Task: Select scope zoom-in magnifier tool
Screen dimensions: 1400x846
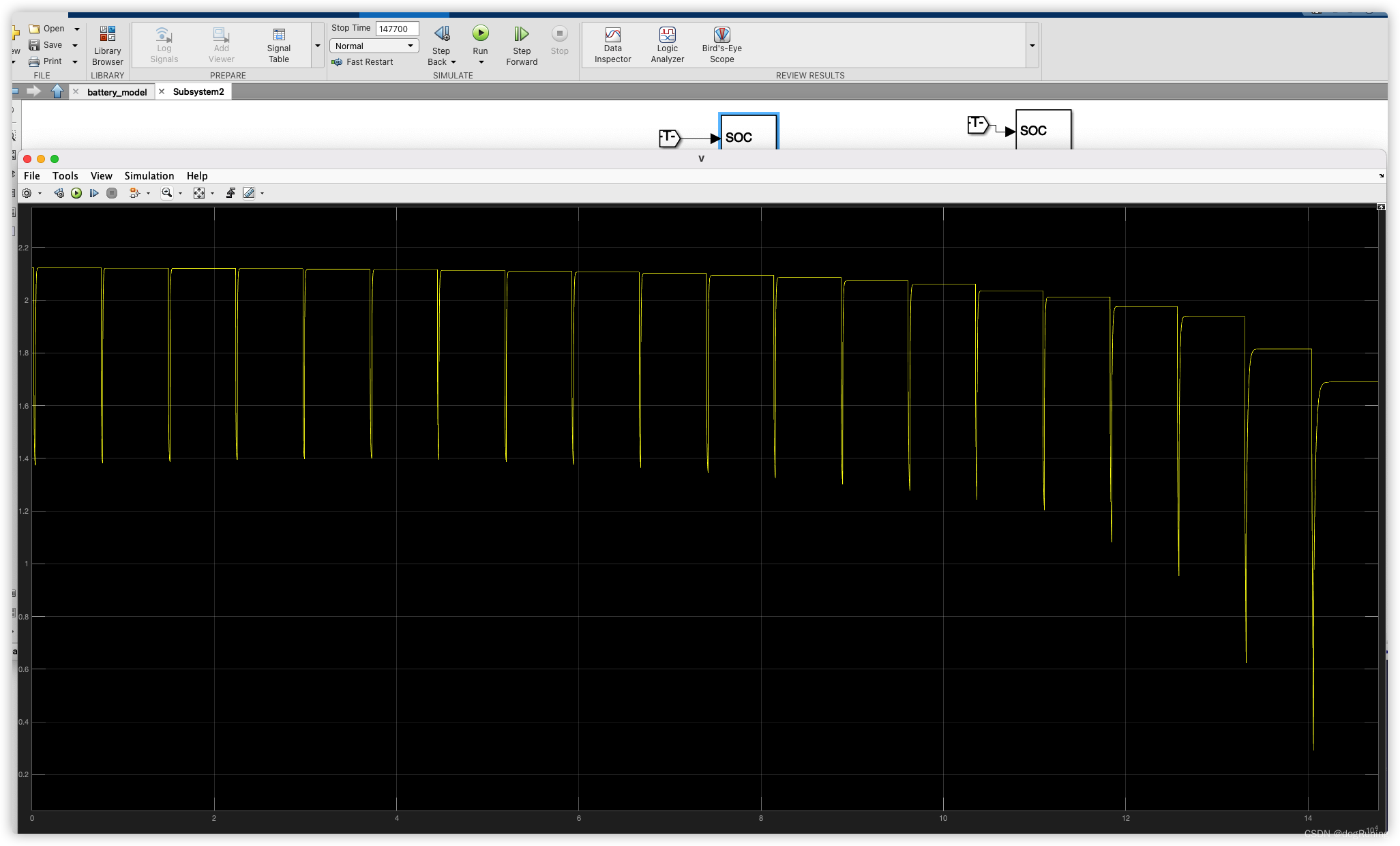Action: 166,194
